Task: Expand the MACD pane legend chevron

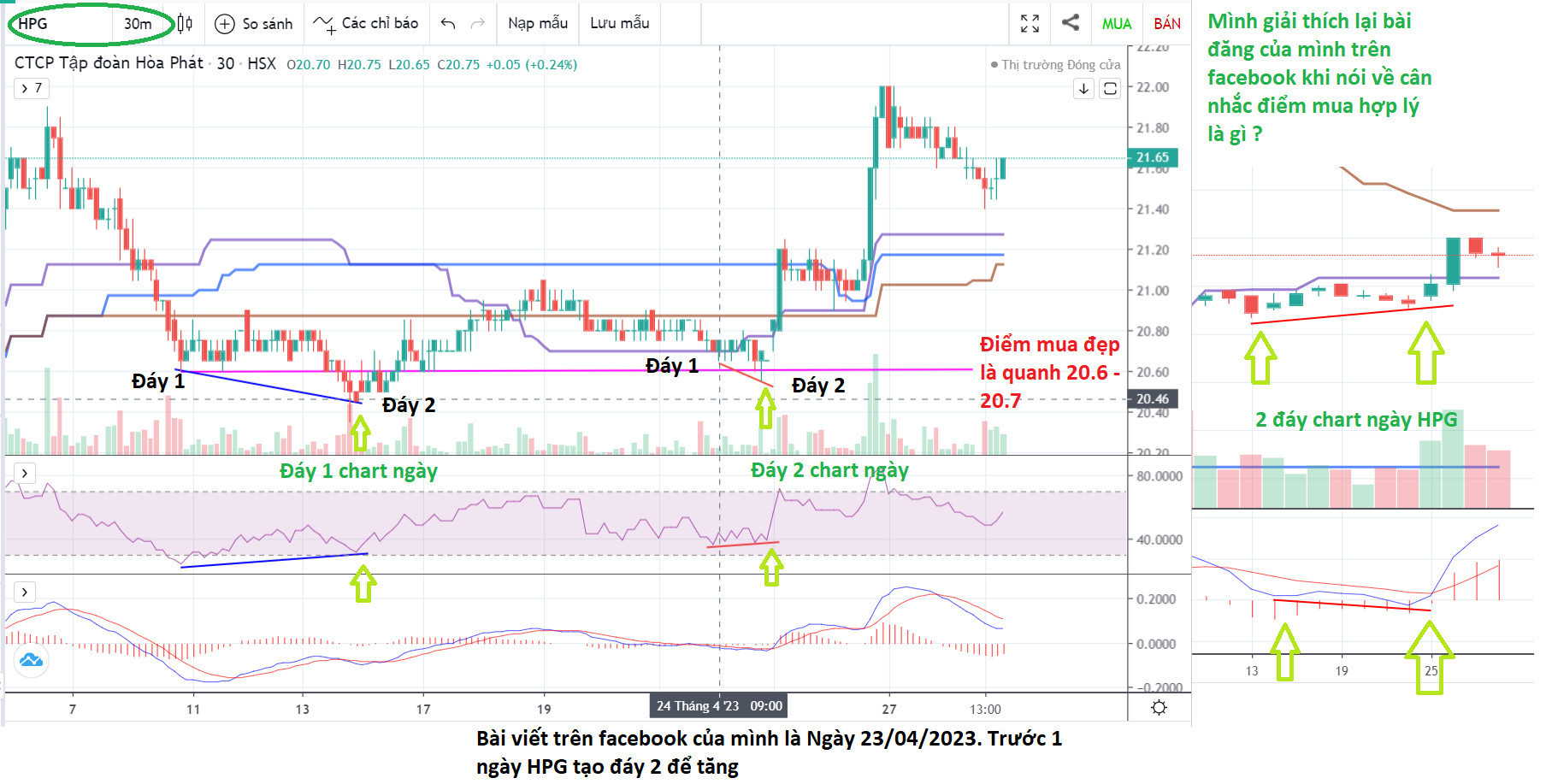Action: (25, 592)
